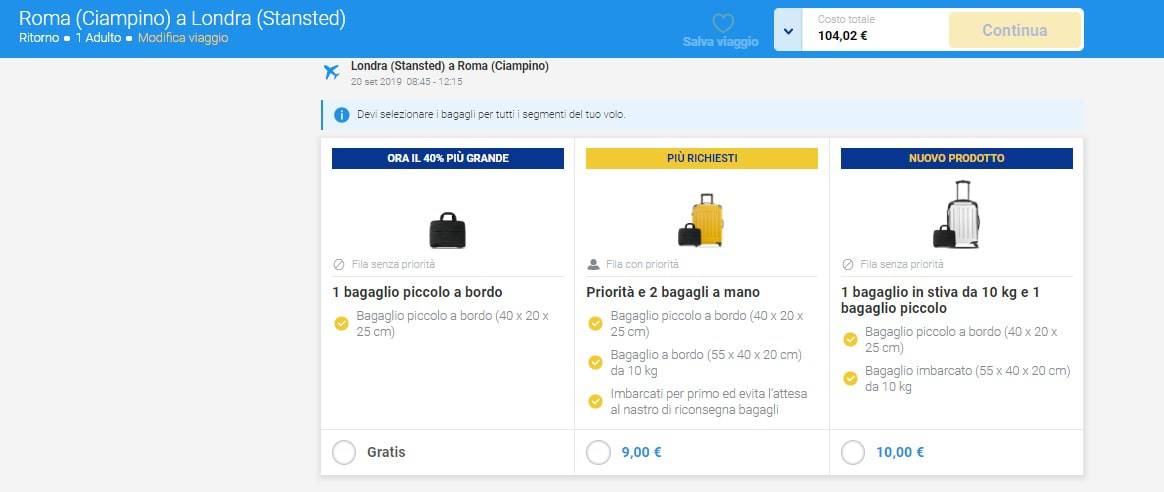Image resolution: width=1164 pixels, height=492 pixels.
Task: Open the Modifica viaggio link
Action: [x=183, y=38]
